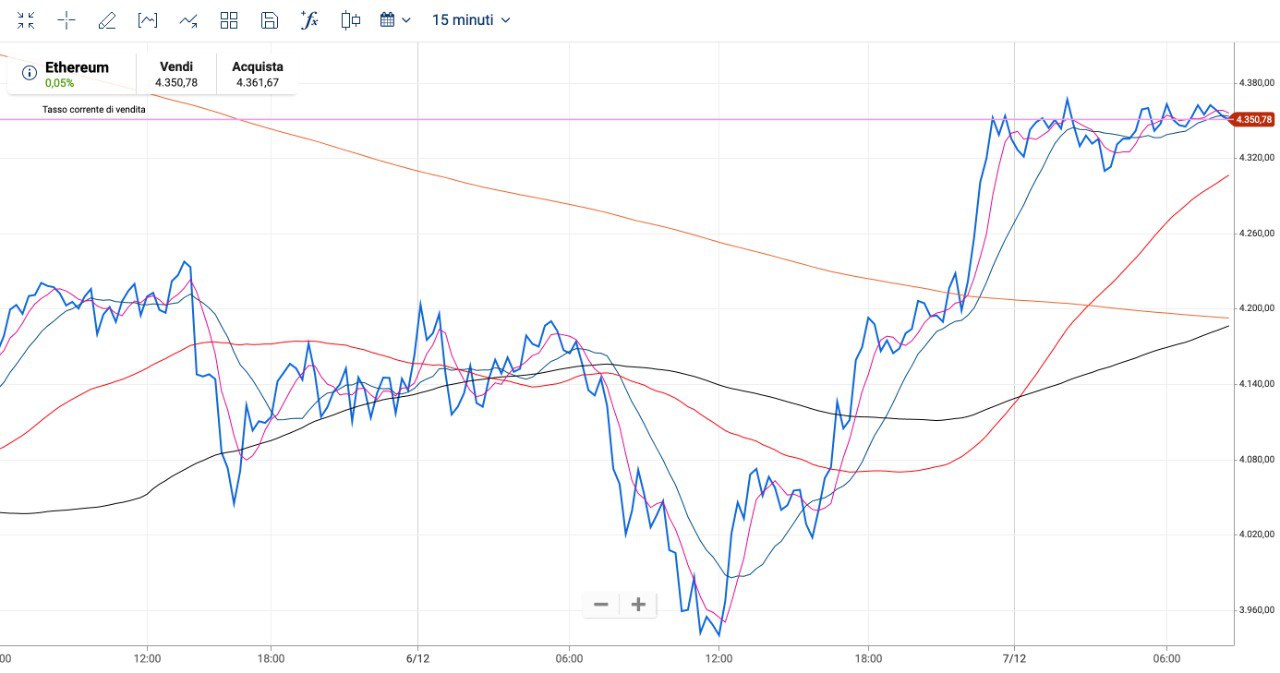Select the crosshair cursor tool
The image size is (1280, 673).
tap(66, 20)
